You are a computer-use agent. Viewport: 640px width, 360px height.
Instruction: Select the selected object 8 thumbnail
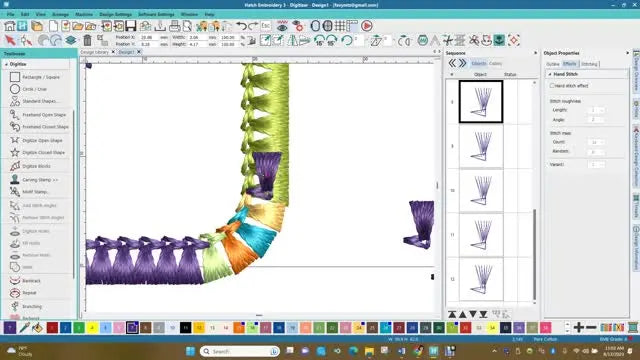point(481,102)
